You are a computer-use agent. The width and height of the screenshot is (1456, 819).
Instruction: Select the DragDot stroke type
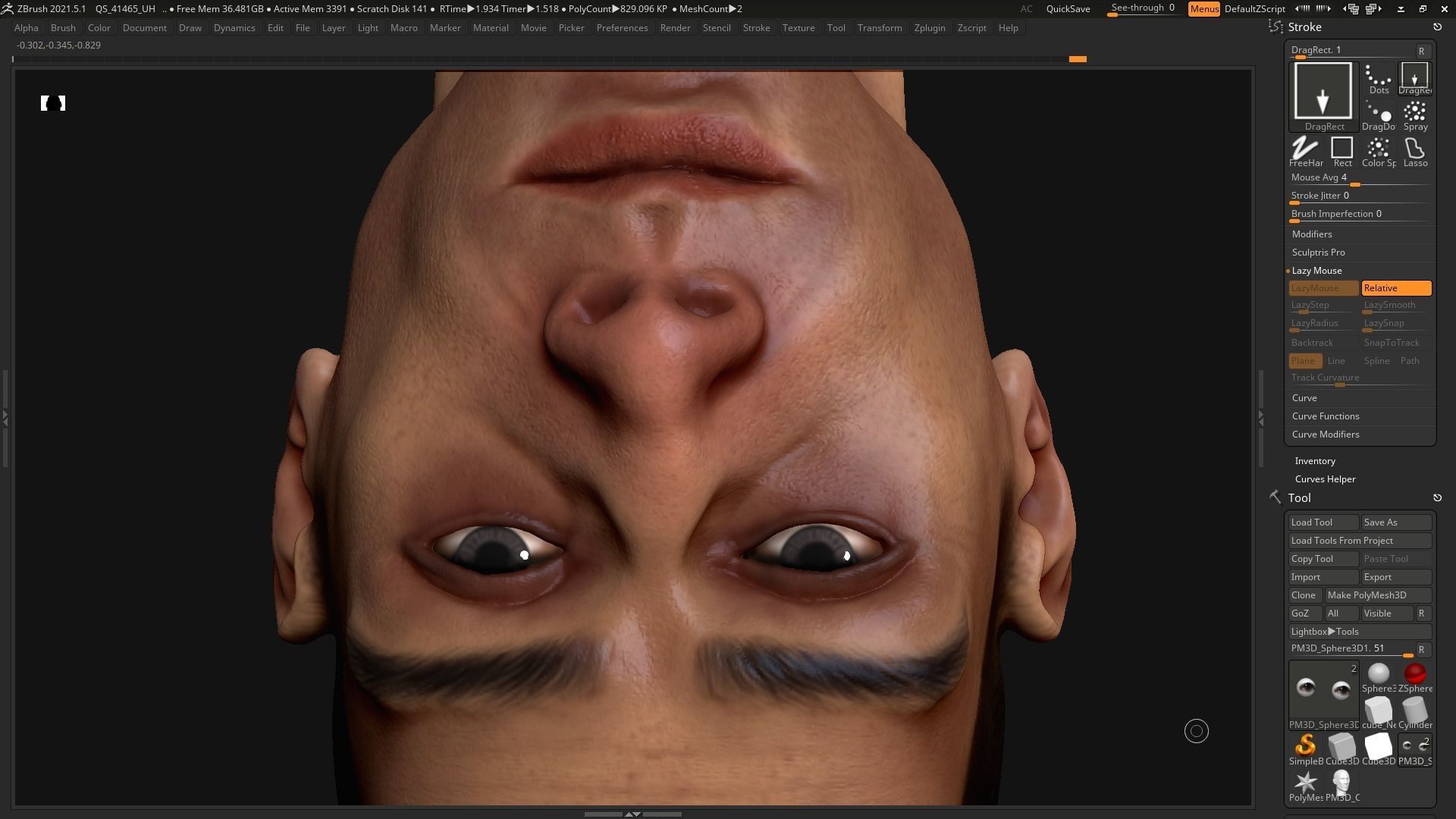point(1379,116)
